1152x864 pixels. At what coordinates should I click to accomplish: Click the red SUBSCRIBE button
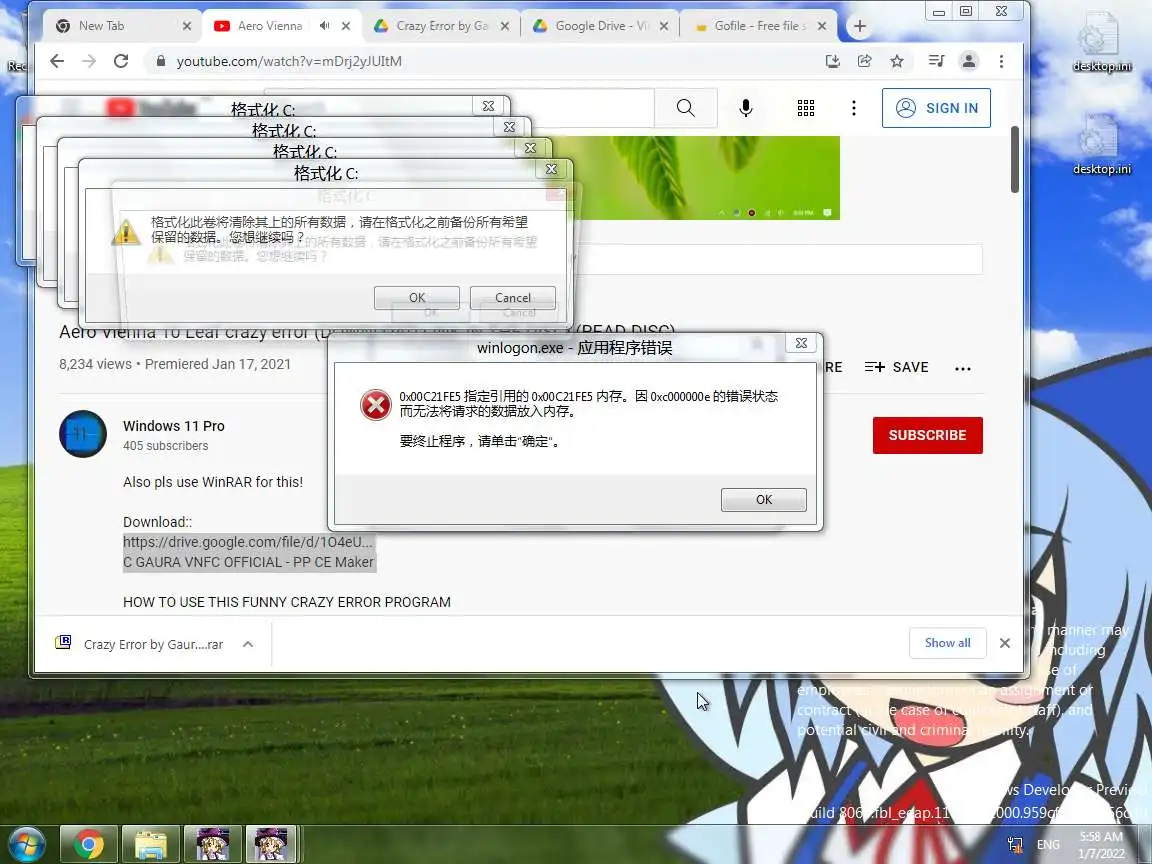tap(927, 435)
